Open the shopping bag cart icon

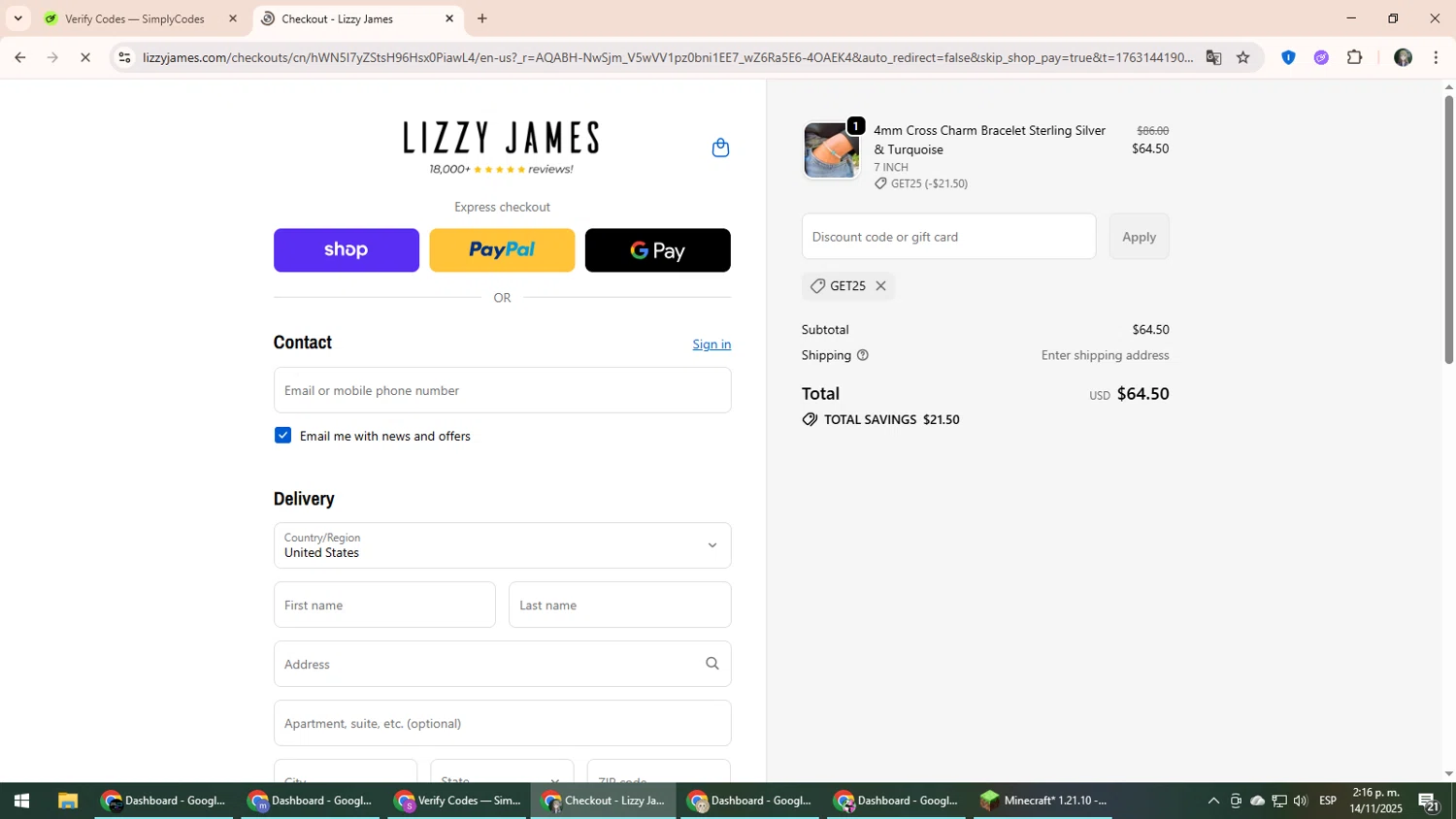tap(720, 147)
